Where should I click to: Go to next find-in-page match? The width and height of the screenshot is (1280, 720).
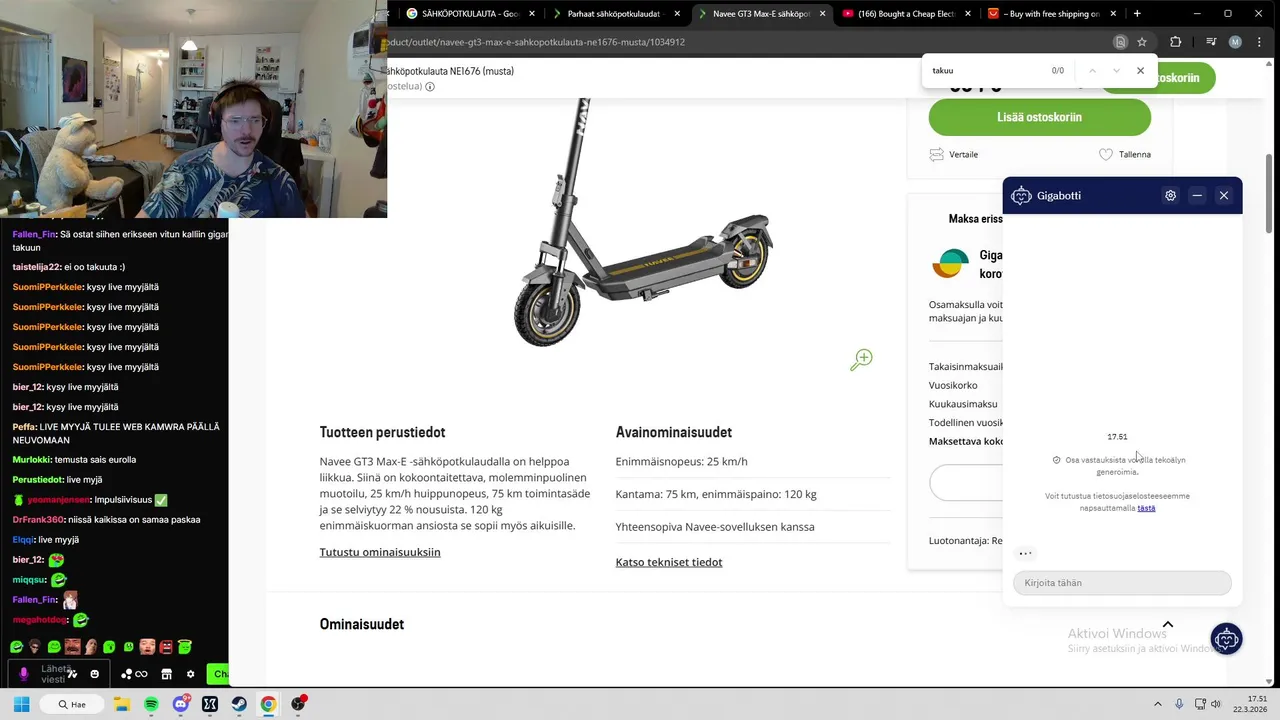[x=1116, y=71]
